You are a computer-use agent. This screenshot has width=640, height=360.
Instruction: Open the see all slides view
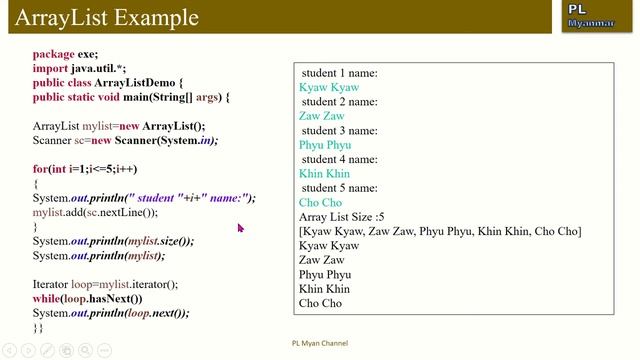point(67,350)
